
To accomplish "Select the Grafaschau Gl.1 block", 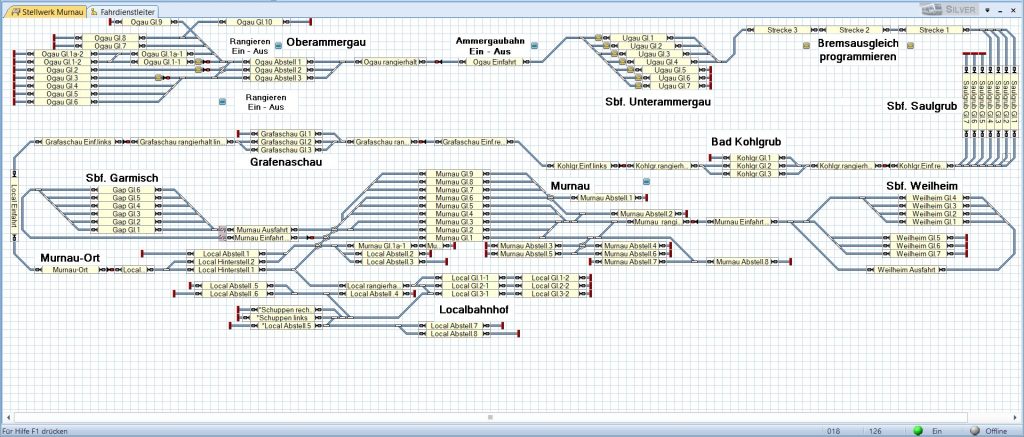I will coord(286,134).
